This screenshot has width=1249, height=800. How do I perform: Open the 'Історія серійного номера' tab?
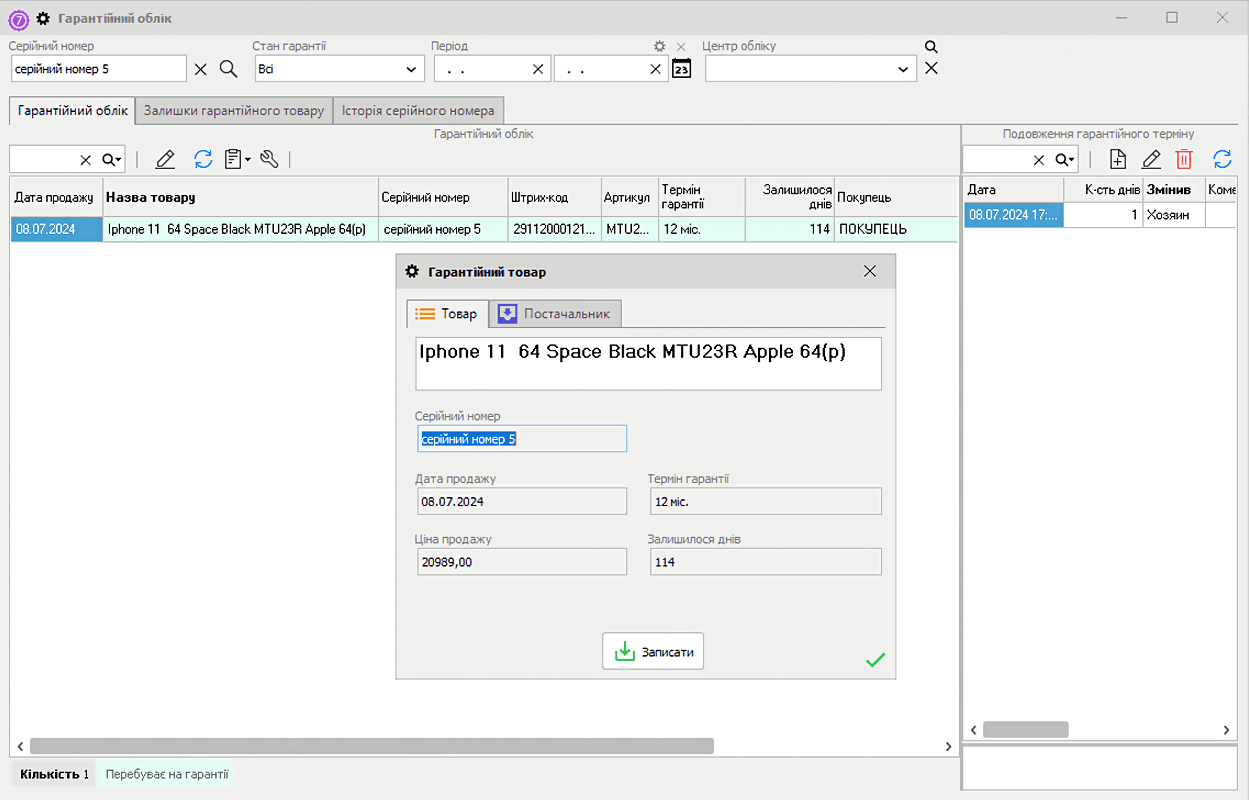[418, 111]
